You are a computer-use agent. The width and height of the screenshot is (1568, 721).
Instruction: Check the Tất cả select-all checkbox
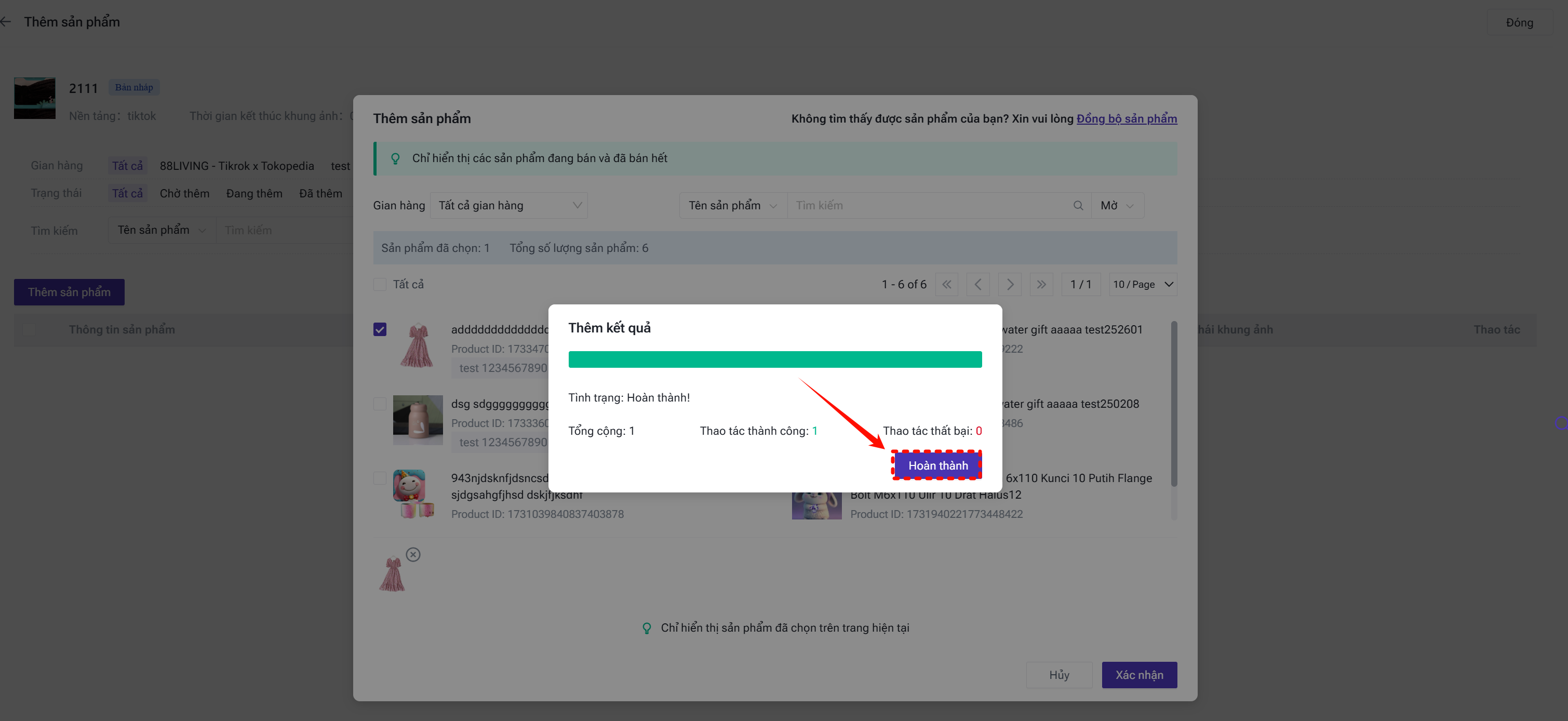coord(380,284)
